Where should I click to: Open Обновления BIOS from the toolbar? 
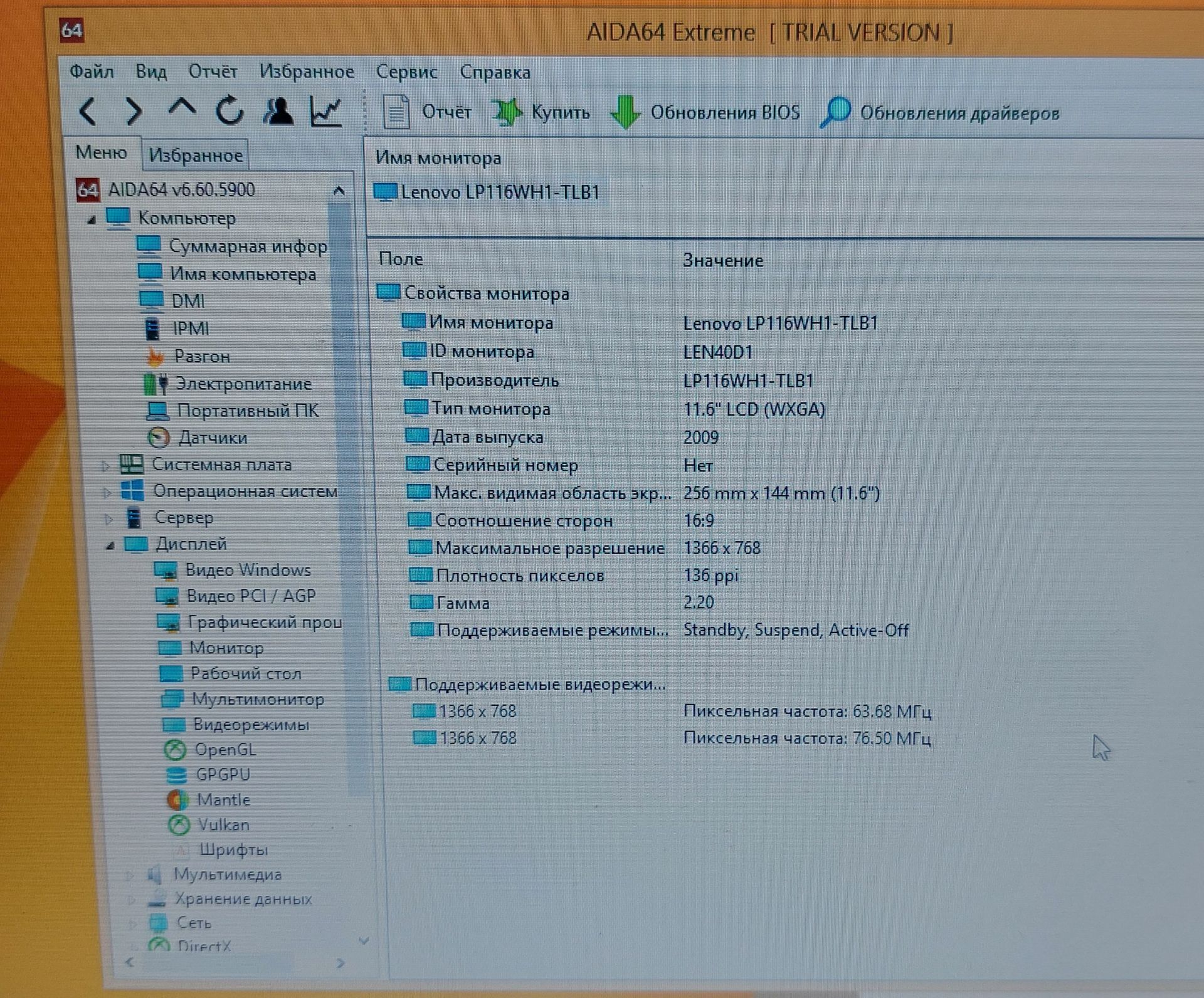pyautogui.click(x=705, y=113)
